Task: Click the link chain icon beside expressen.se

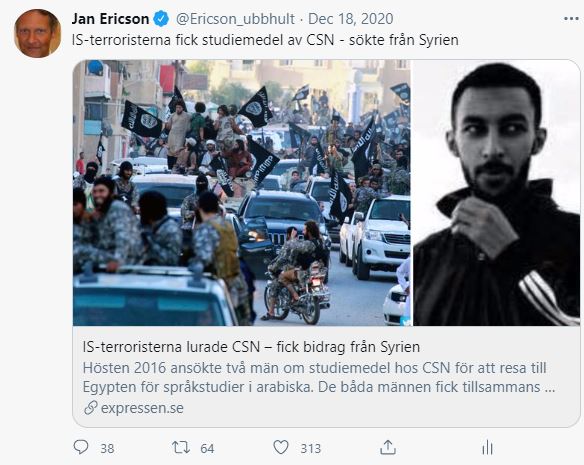Action: click(91, 408)
